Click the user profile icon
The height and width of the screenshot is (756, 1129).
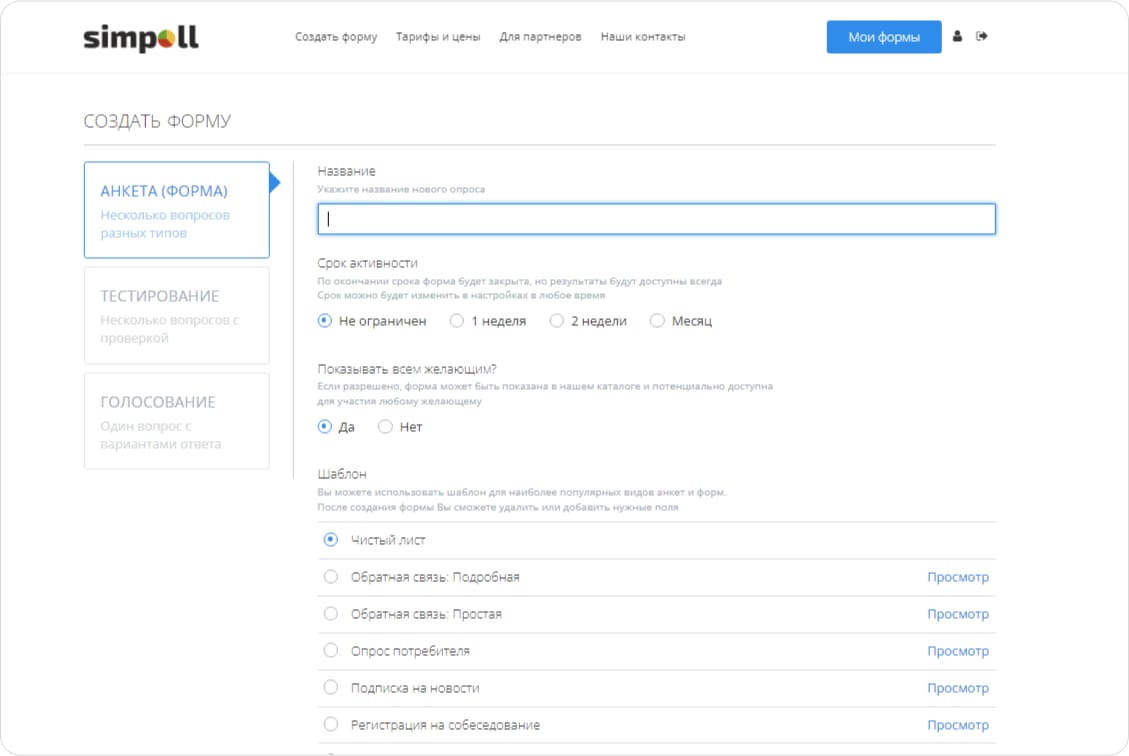pos(957,37)
